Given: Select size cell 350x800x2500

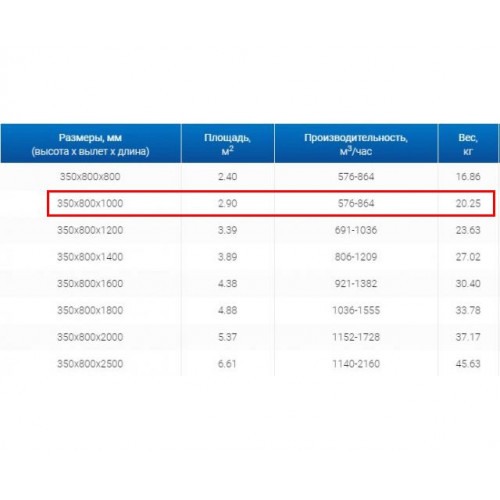Looking at the screenshot, I should click(90, 363).
